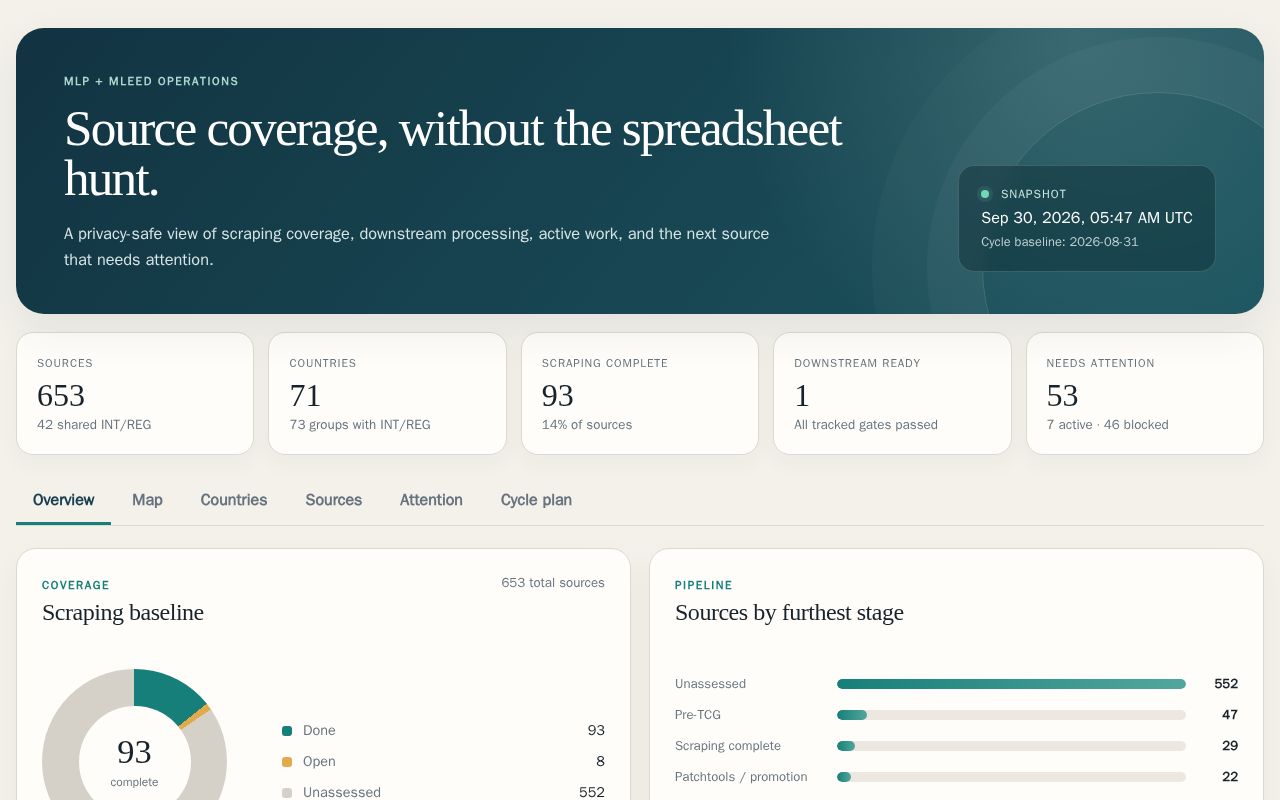Click the Unassessed pipeline progress bar
The width and height of the screenshot is (1280, 800).
(x=1011, y=684)
